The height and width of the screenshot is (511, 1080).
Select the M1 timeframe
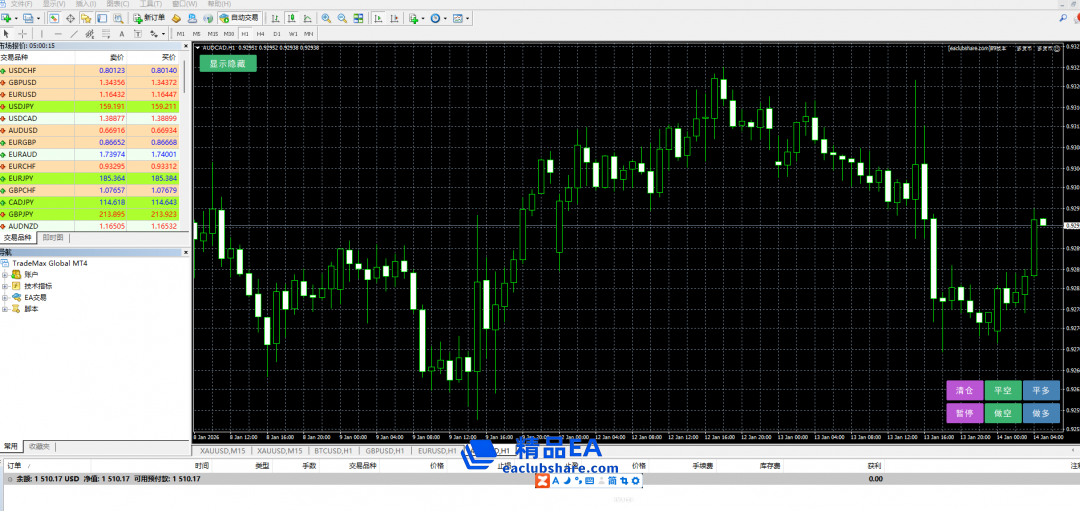180,34
